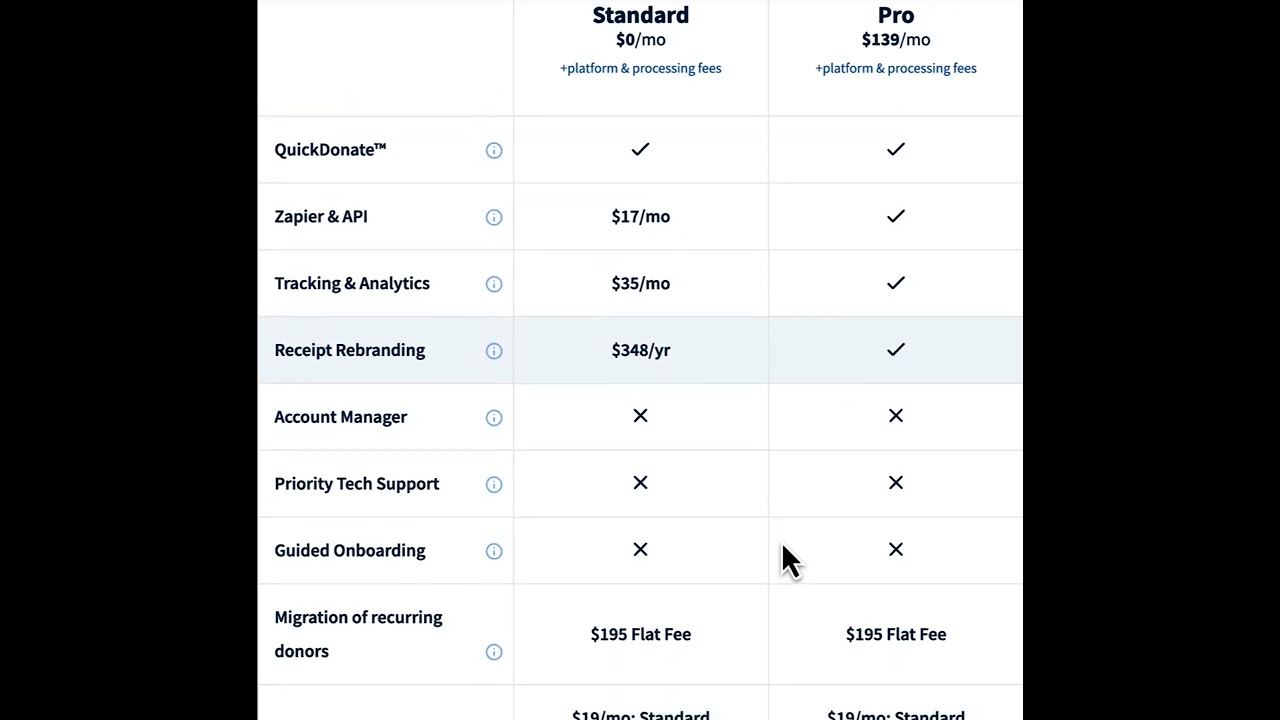The image size is (1280, 720).
Task: Open Pro platform & processing fees link
Action: 896,68
